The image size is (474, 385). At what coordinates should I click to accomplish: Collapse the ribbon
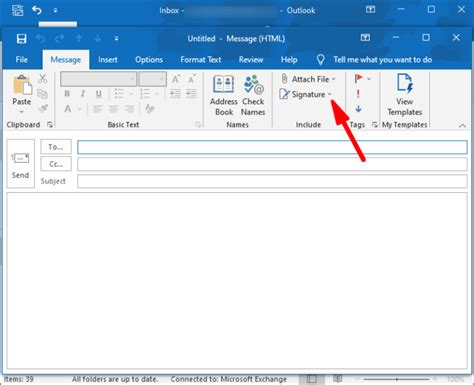tap(462, 126)
